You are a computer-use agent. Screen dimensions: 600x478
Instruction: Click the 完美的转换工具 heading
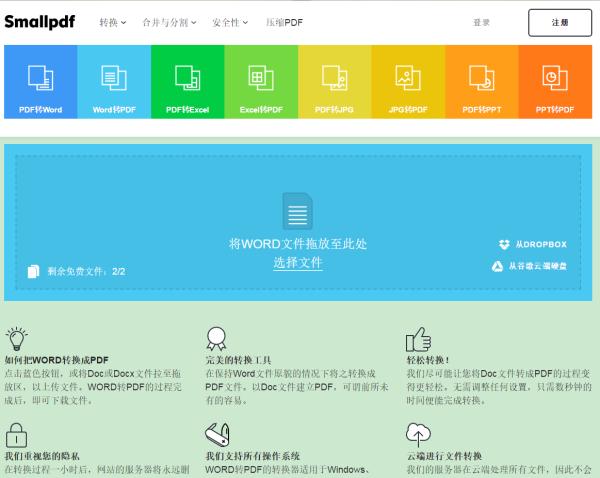coord(238,360)
